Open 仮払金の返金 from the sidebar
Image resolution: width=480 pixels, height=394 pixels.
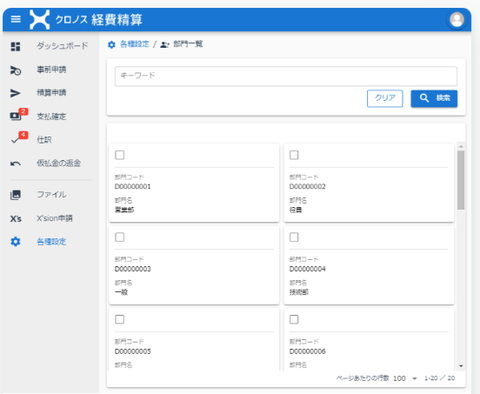click(x=59, y=163)
